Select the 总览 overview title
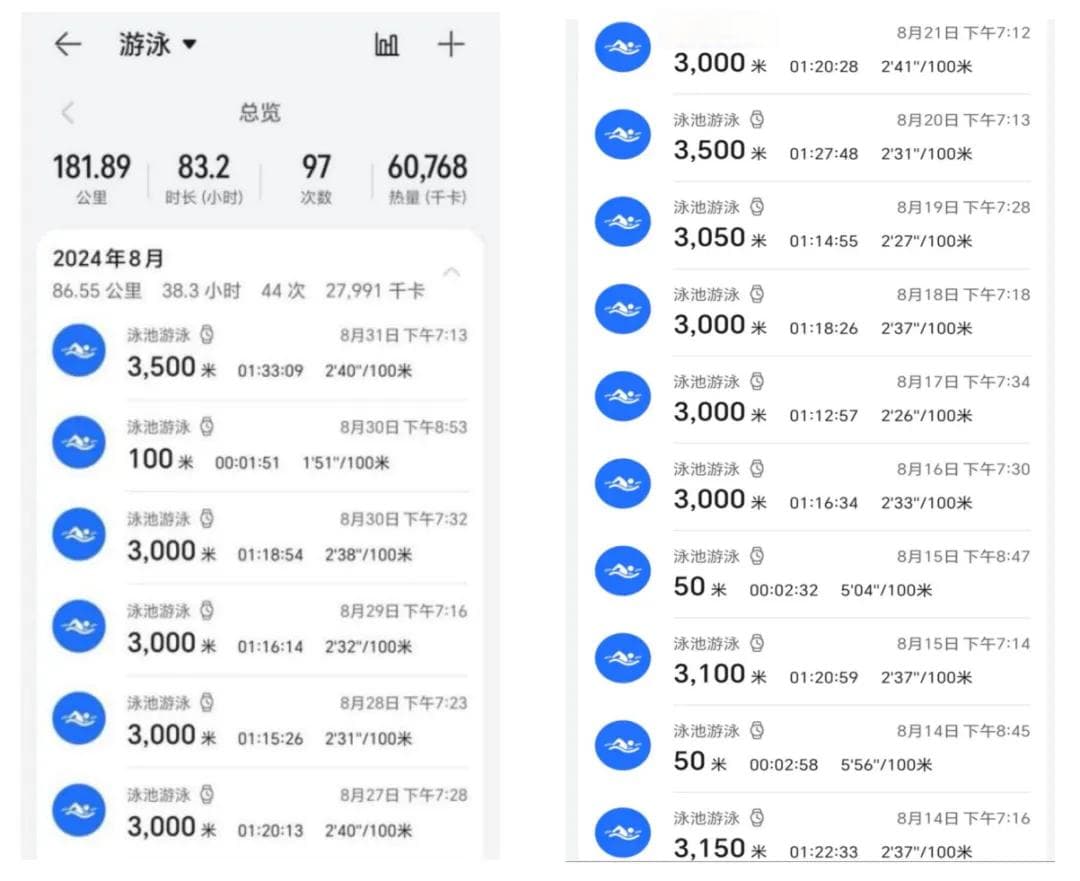Viewport: 1080px width, 881px height. [260, 112]
